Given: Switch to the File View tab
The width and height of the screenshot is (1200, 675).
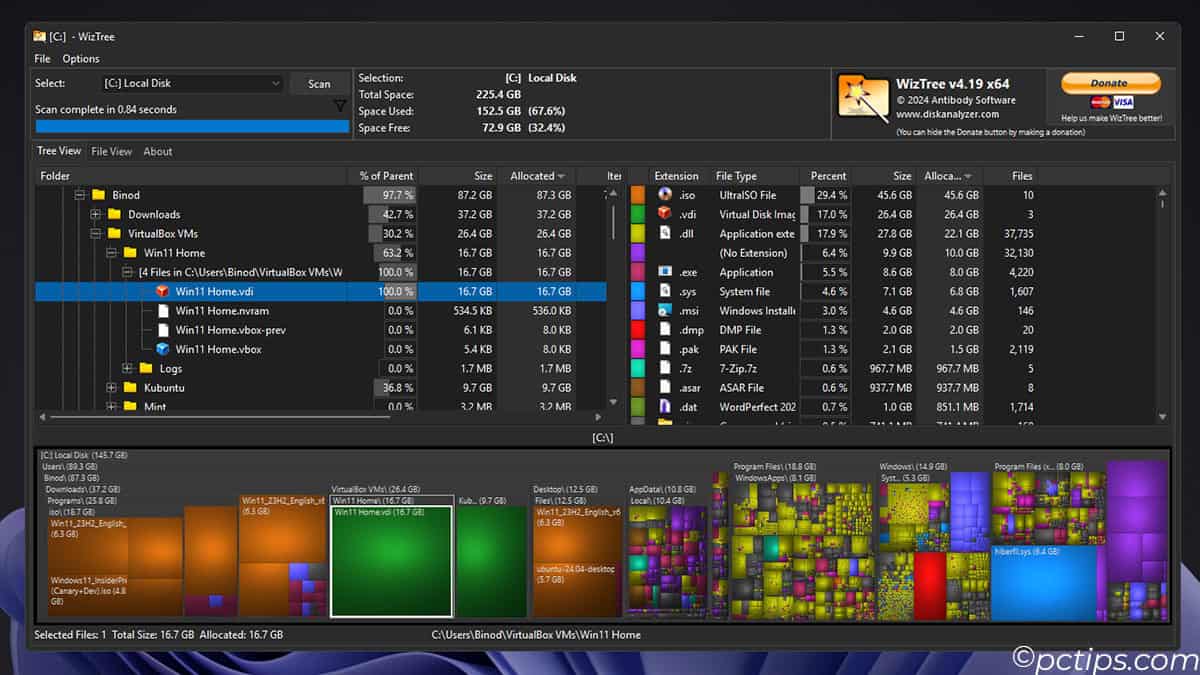Looking at the screenshot, I should click(x=111, y=151).
